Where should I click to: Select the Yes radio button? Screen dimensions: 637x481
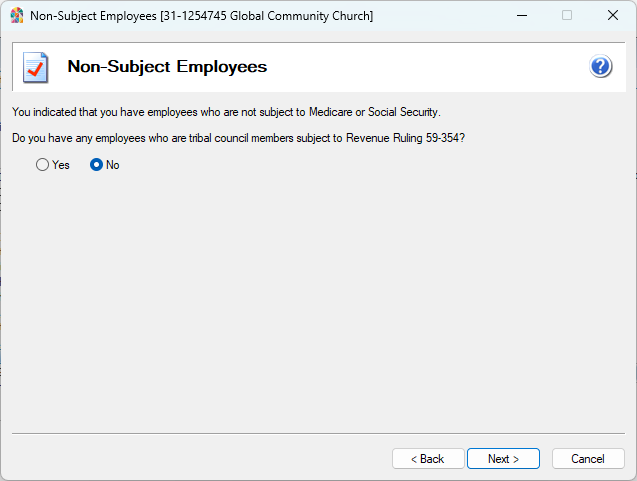(x=42, y=165)
